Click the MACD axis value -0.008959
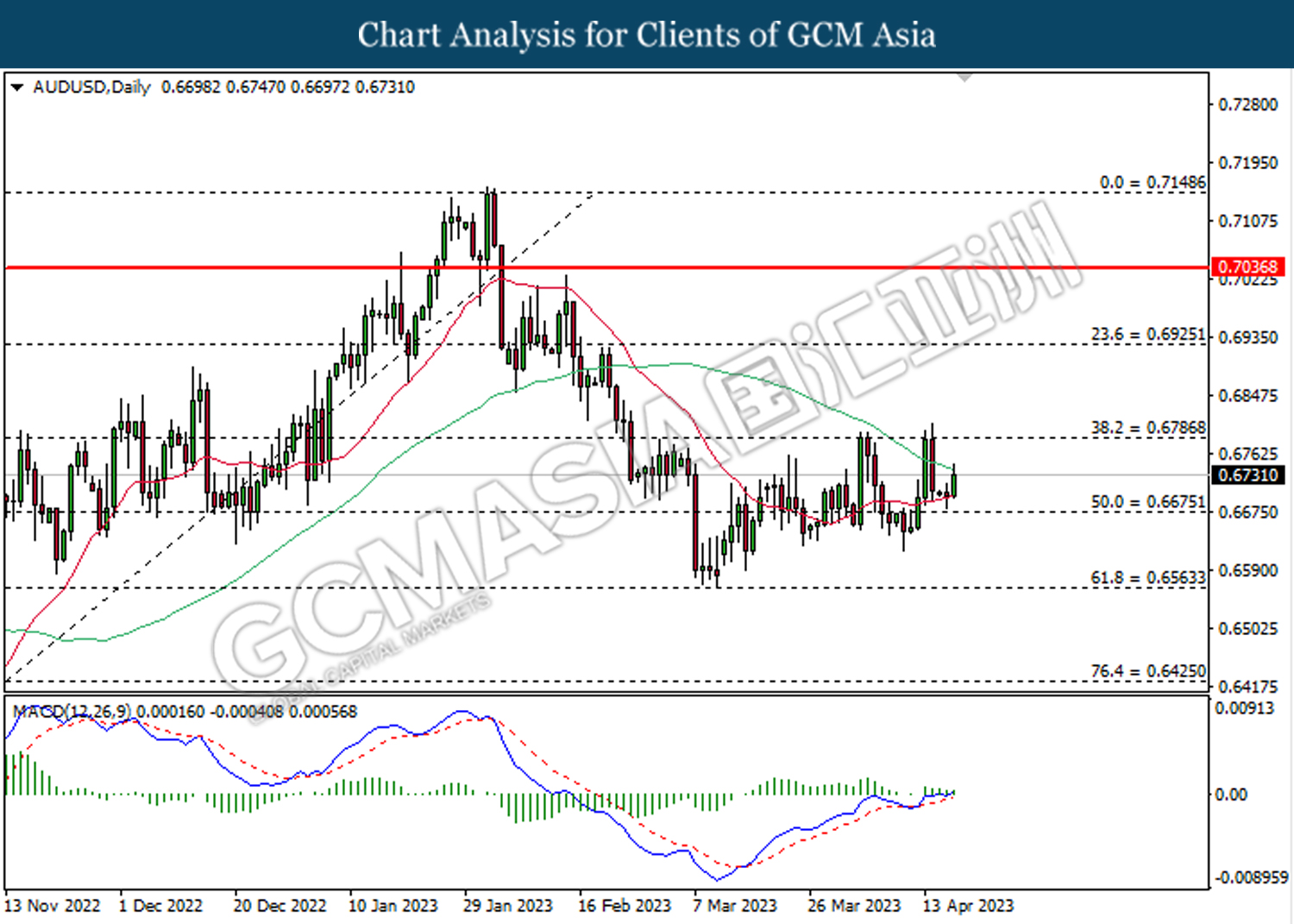The image size is (1294, 924). point(1251,877)
